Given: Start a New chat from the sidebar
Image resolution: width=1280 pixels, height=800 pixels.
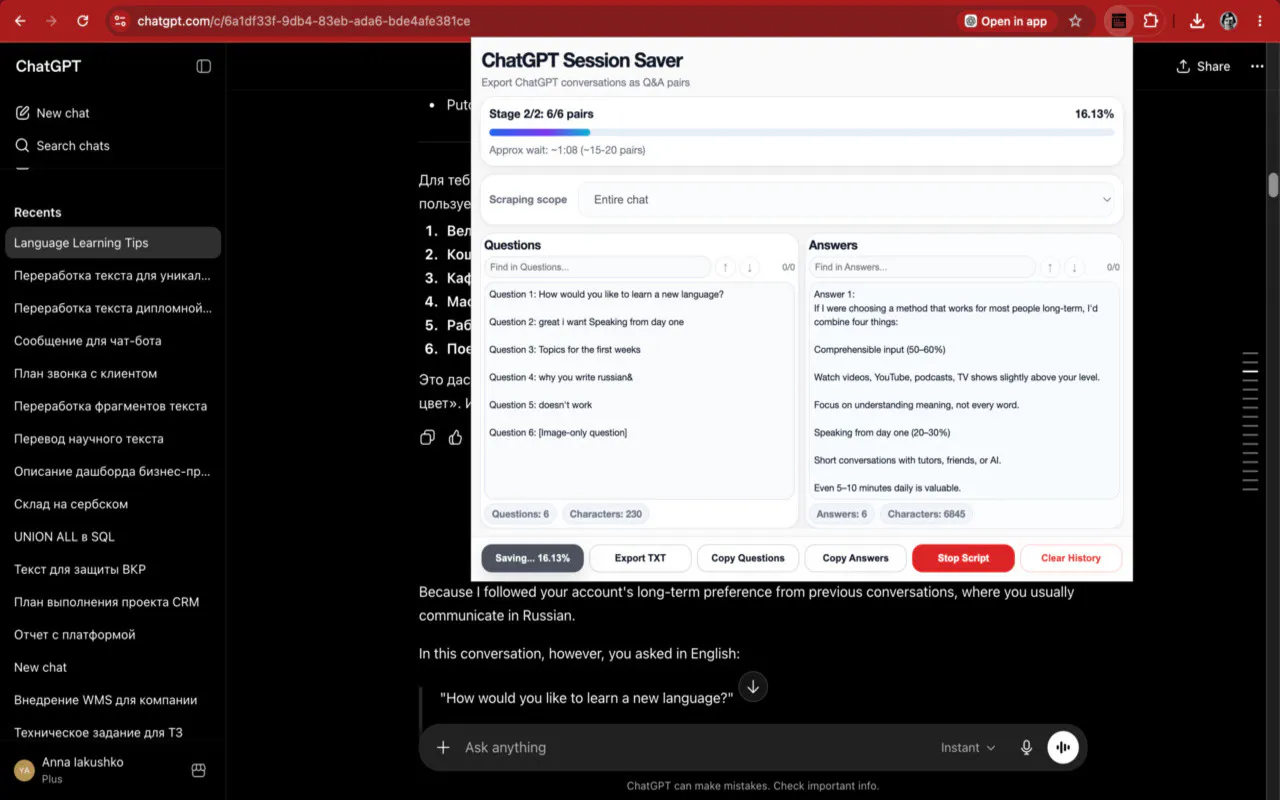Looking at the screenshot, I should pyautogui.click(x=113, y=113).
